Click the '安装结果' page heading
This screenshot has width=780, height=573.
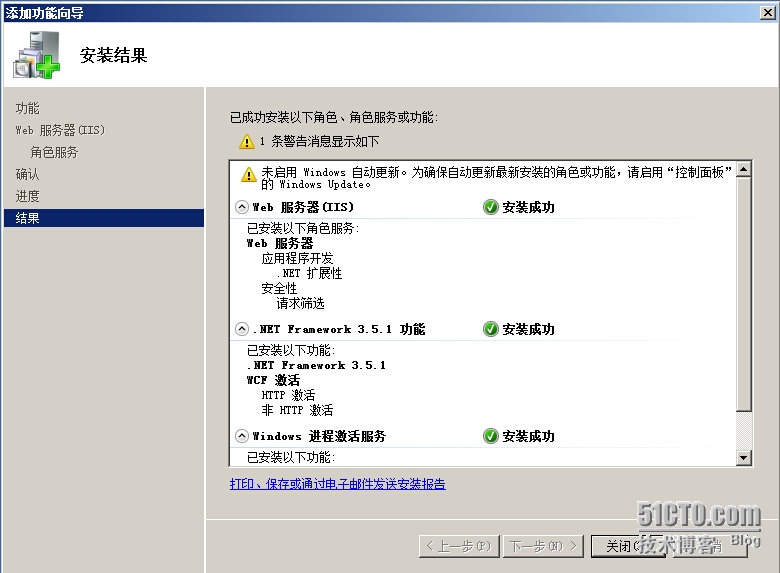(x=113, y=55)
